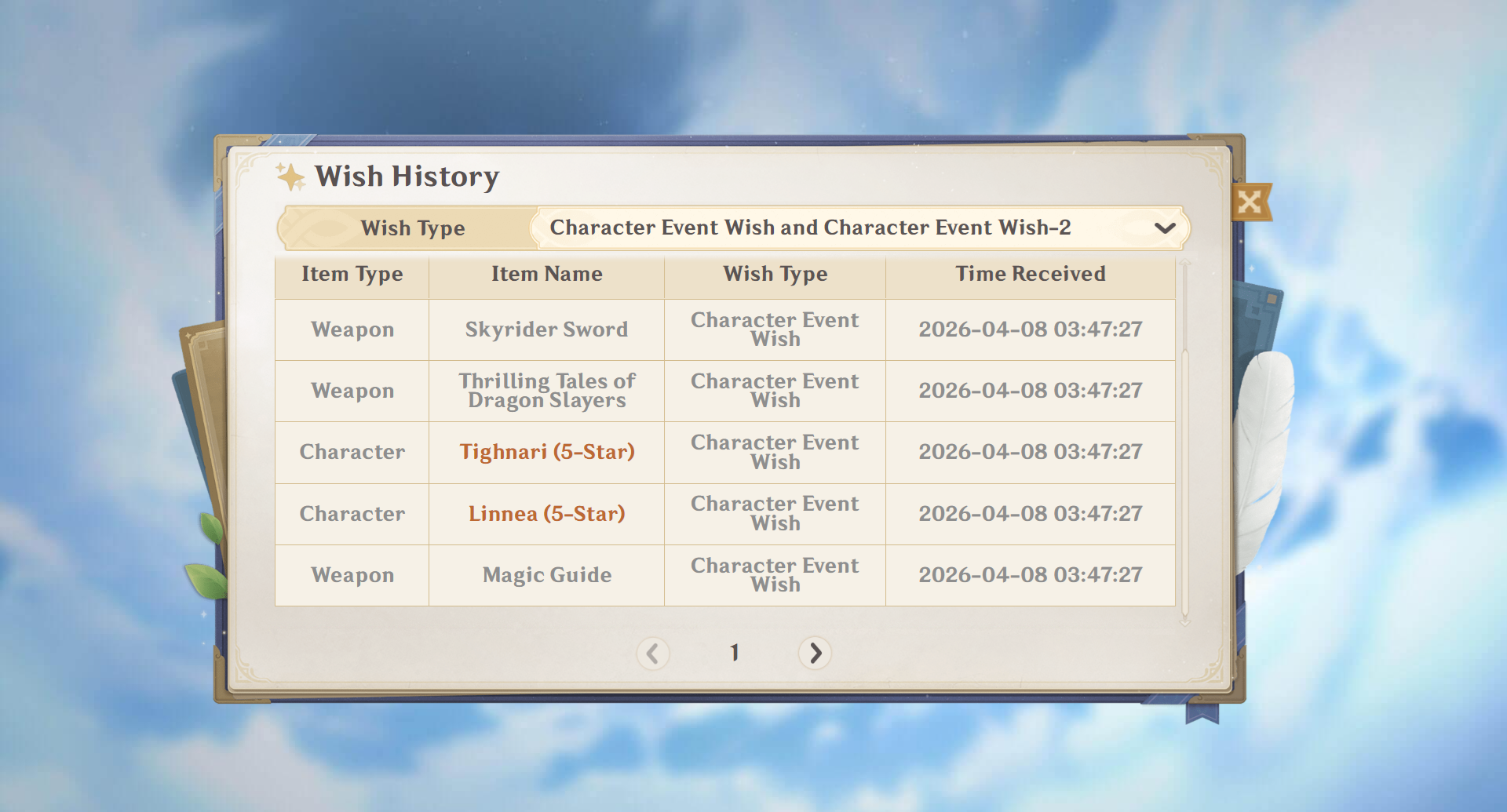The width and height of the screenshot is (1507, 812).
Task: Open the Character Event Wish type dropdown
Action: click(x=860, y=228)
